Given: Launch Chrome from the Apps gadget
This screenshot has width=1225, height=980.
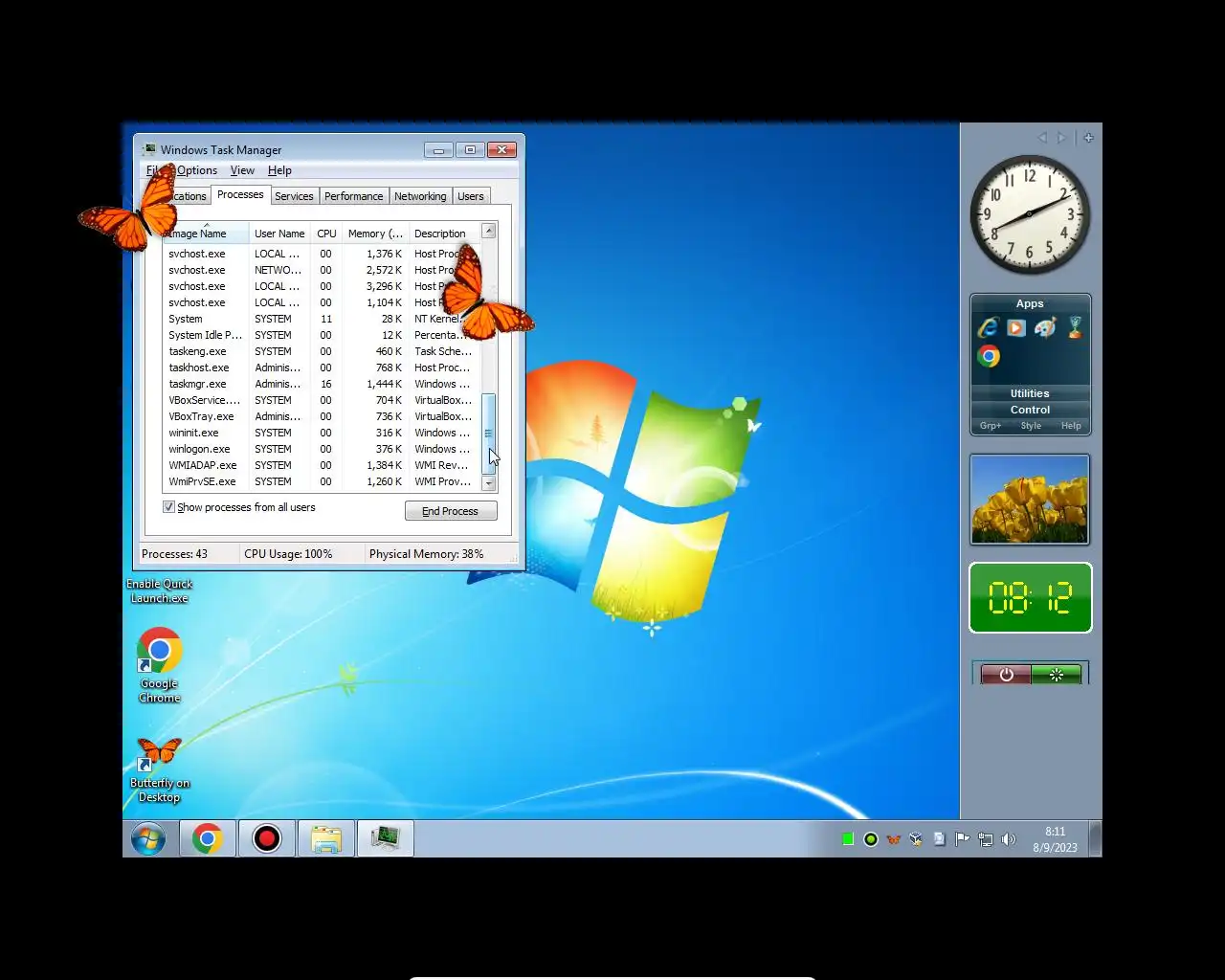Looking at the screenshot, I should (x=989, y=356).
